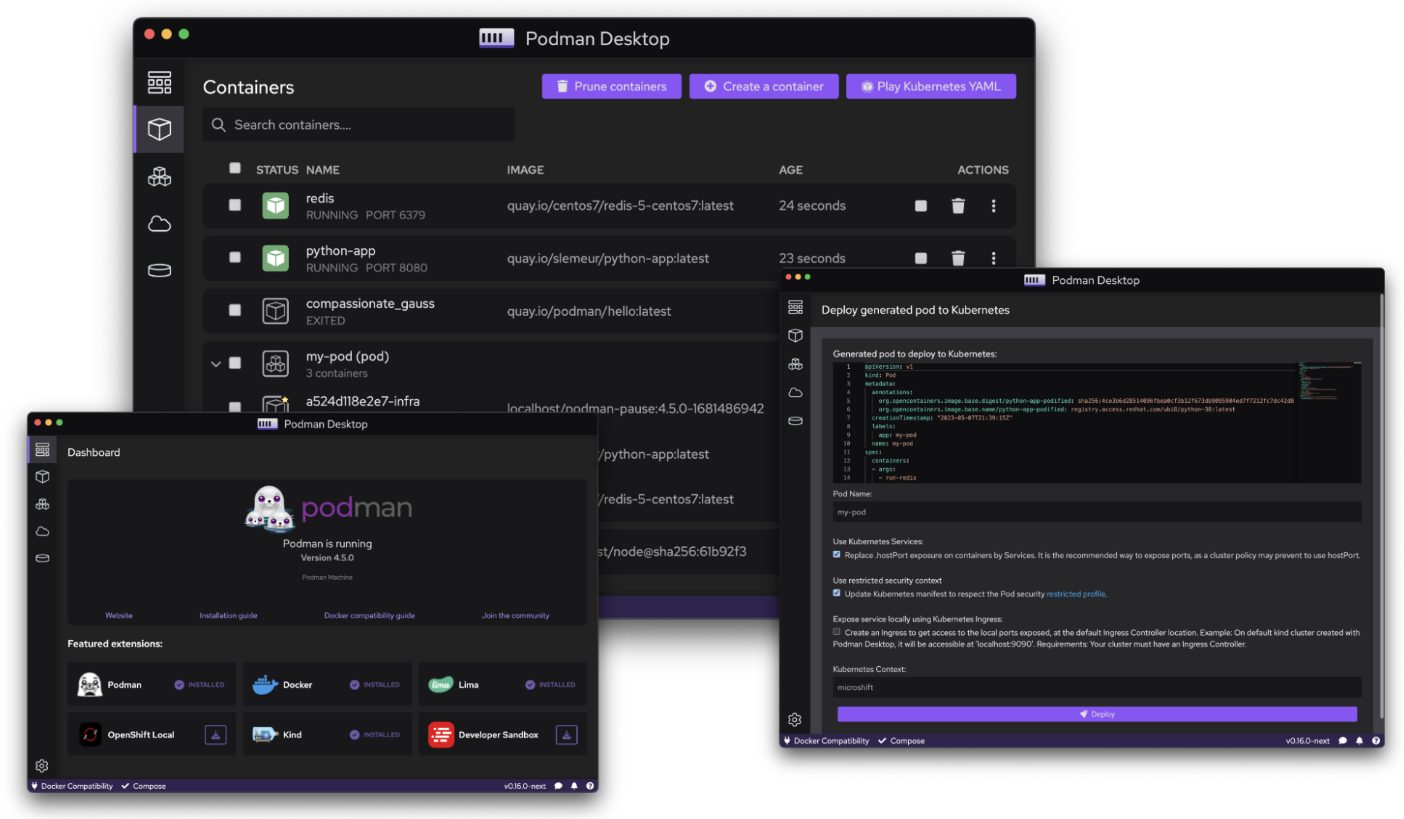The width and height of the screenshot is (1404, 819).
Task: Click Prune containers button
Action: (612, 86)
